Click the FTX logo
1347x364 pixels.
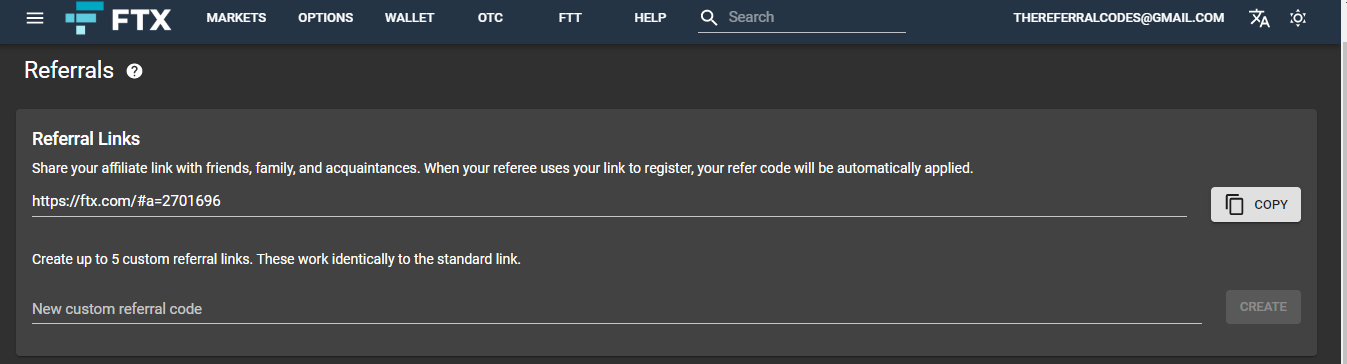click(118, 18)
